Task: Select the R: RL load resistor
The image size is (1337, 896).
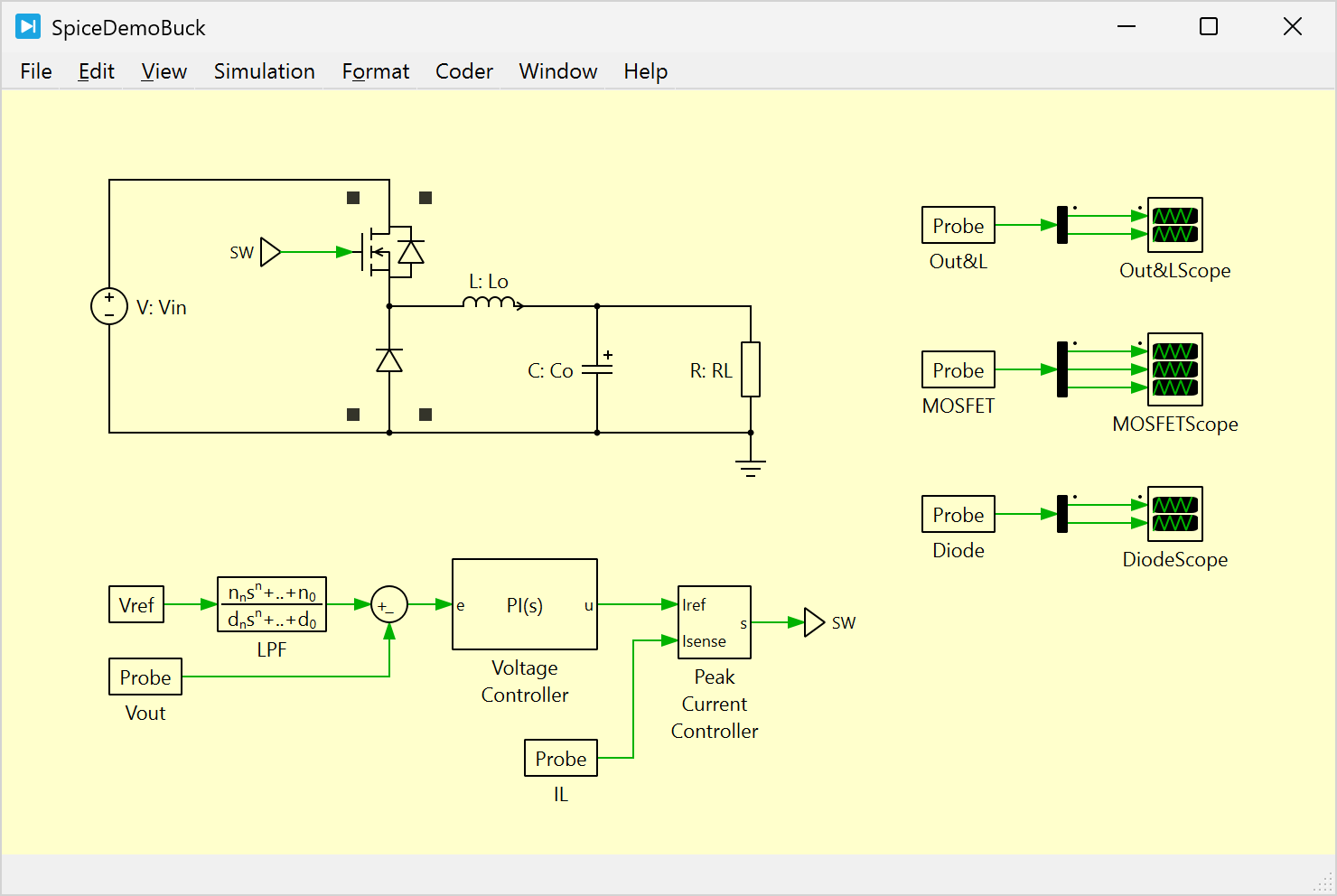Action: tap(750, 369)
